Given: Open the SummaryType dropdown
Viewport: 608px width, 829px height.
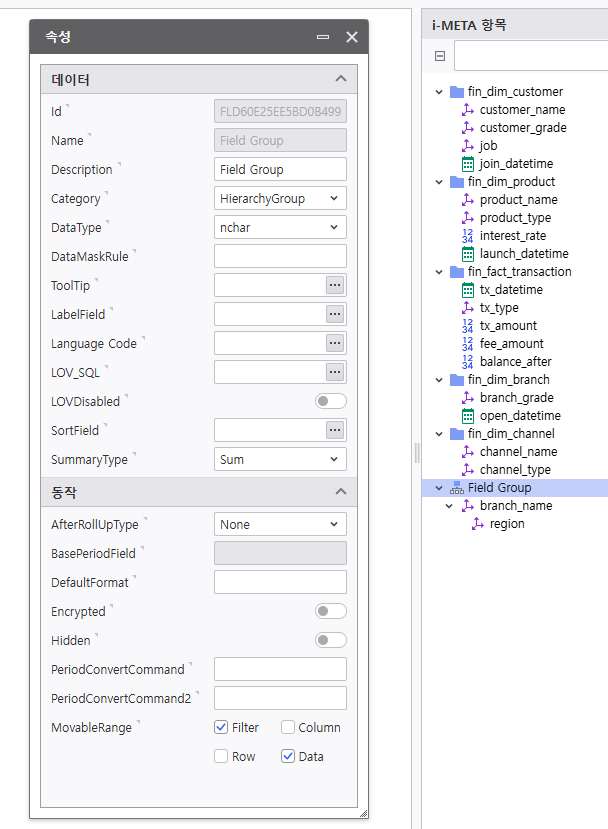Looking at the screenshot, I should tap(280, 459).
